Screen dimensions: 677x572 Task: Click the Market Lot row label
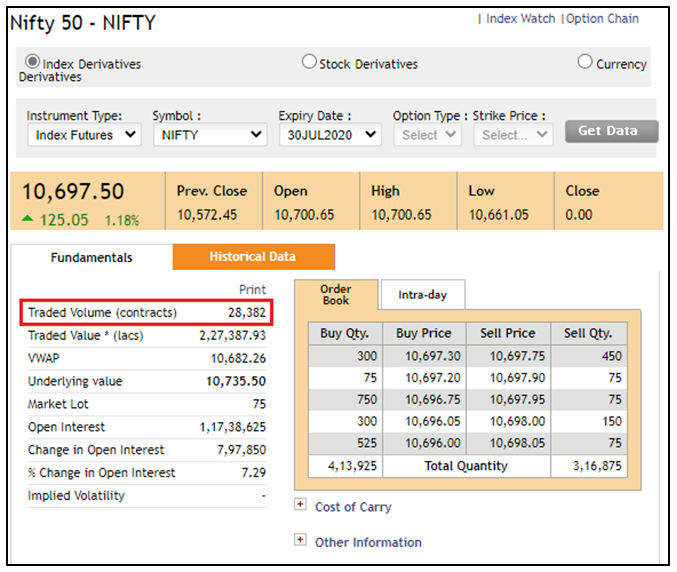click(x=58, y=404)
